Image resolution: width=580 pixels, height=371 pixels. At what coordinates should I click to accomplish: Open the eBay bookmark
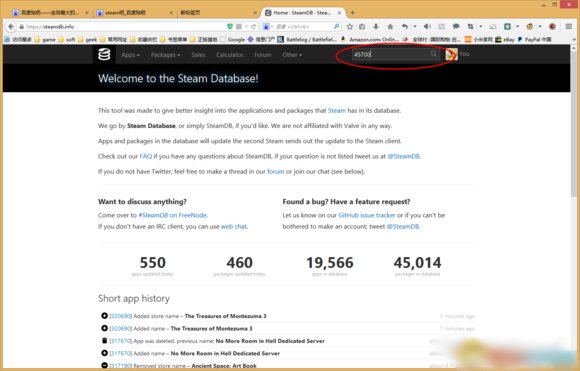pyautogui.click(x=505, y=39)
